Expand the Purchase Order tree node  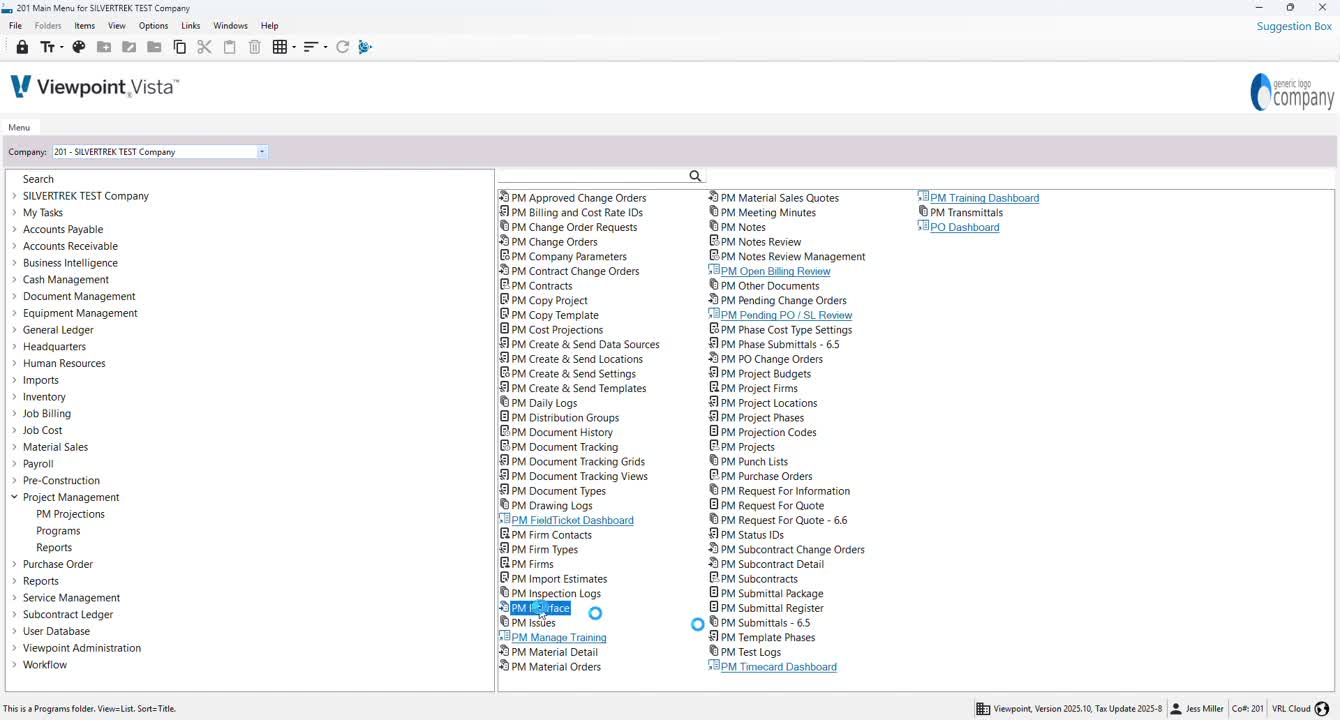pos(14,564)
